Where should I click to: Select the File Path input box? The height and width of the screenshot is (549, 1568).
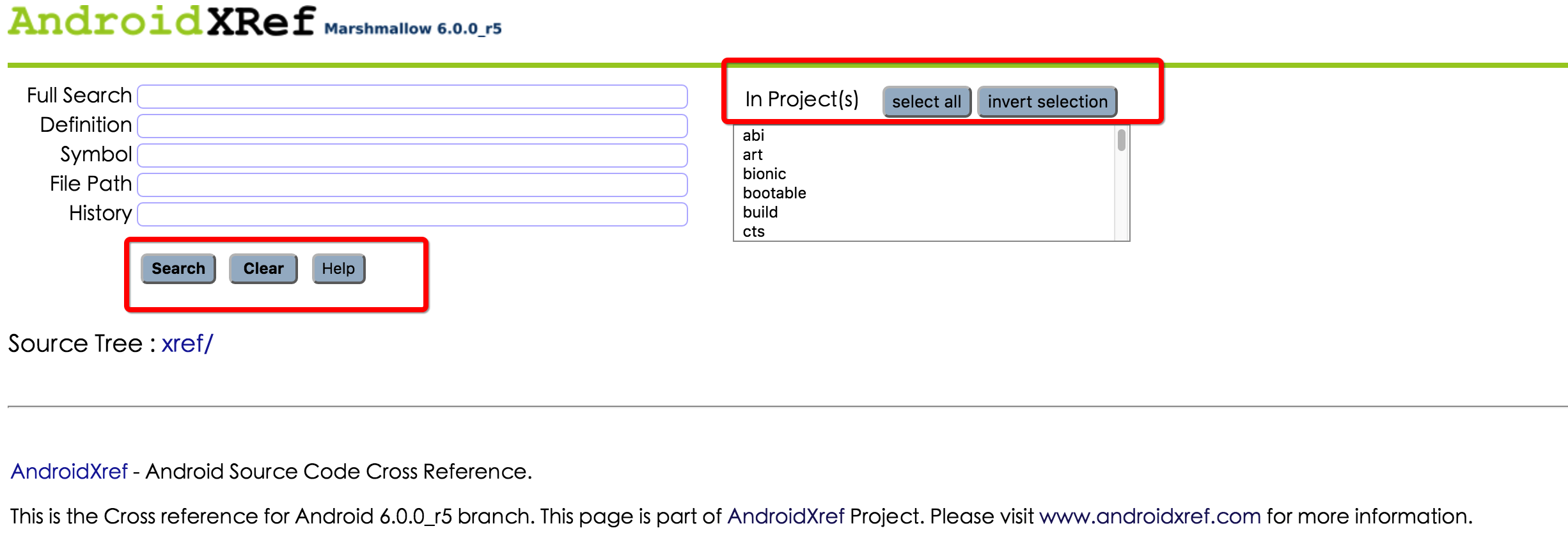tap(412, 185)
